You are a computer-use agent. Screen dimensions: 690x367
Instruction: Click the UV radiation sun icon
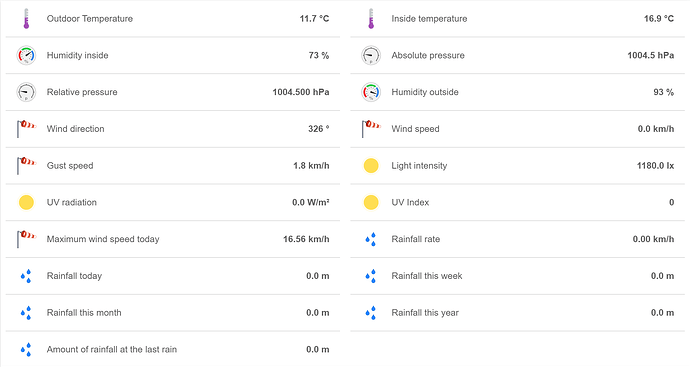[x=26, y=202]
